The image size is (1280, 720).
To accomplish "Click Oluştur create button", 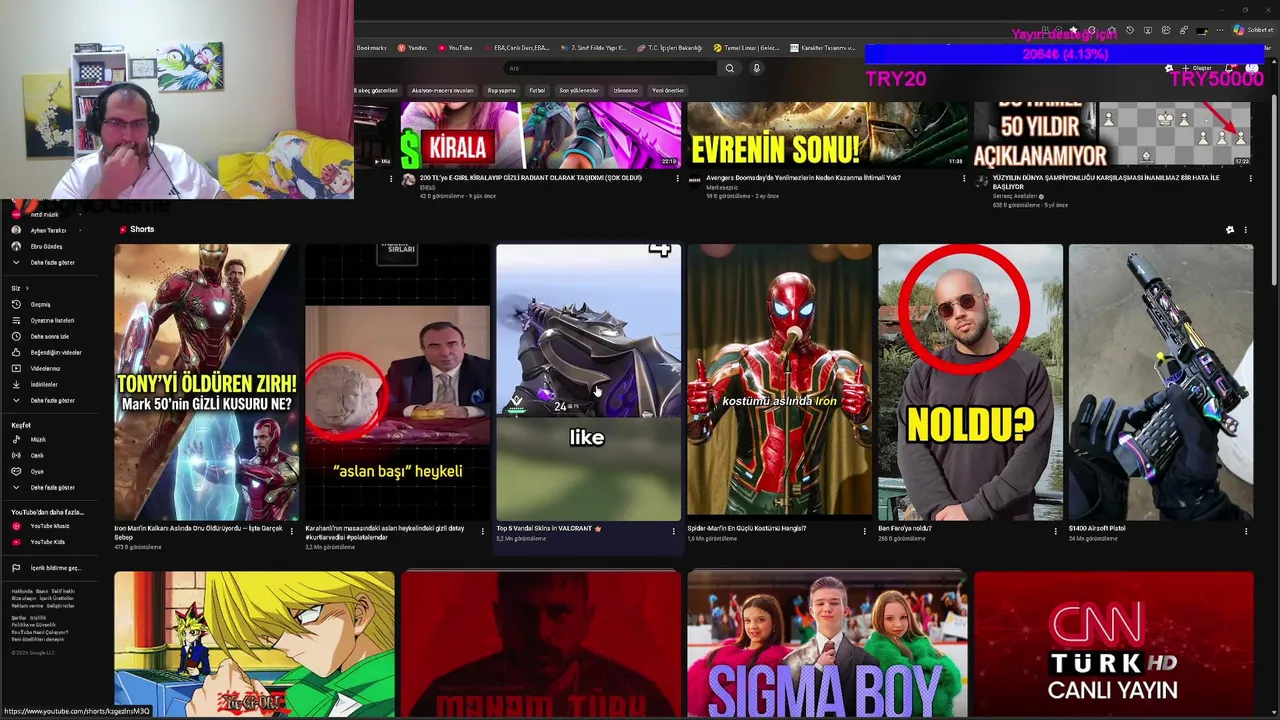I will click(x=1197, y=68).
